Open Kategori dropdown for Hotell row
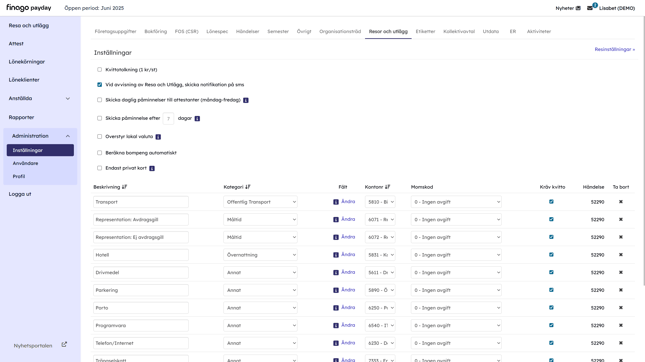The height and width of the screenshot is (362, 645). pyautogui.click(x=261, y=255)
